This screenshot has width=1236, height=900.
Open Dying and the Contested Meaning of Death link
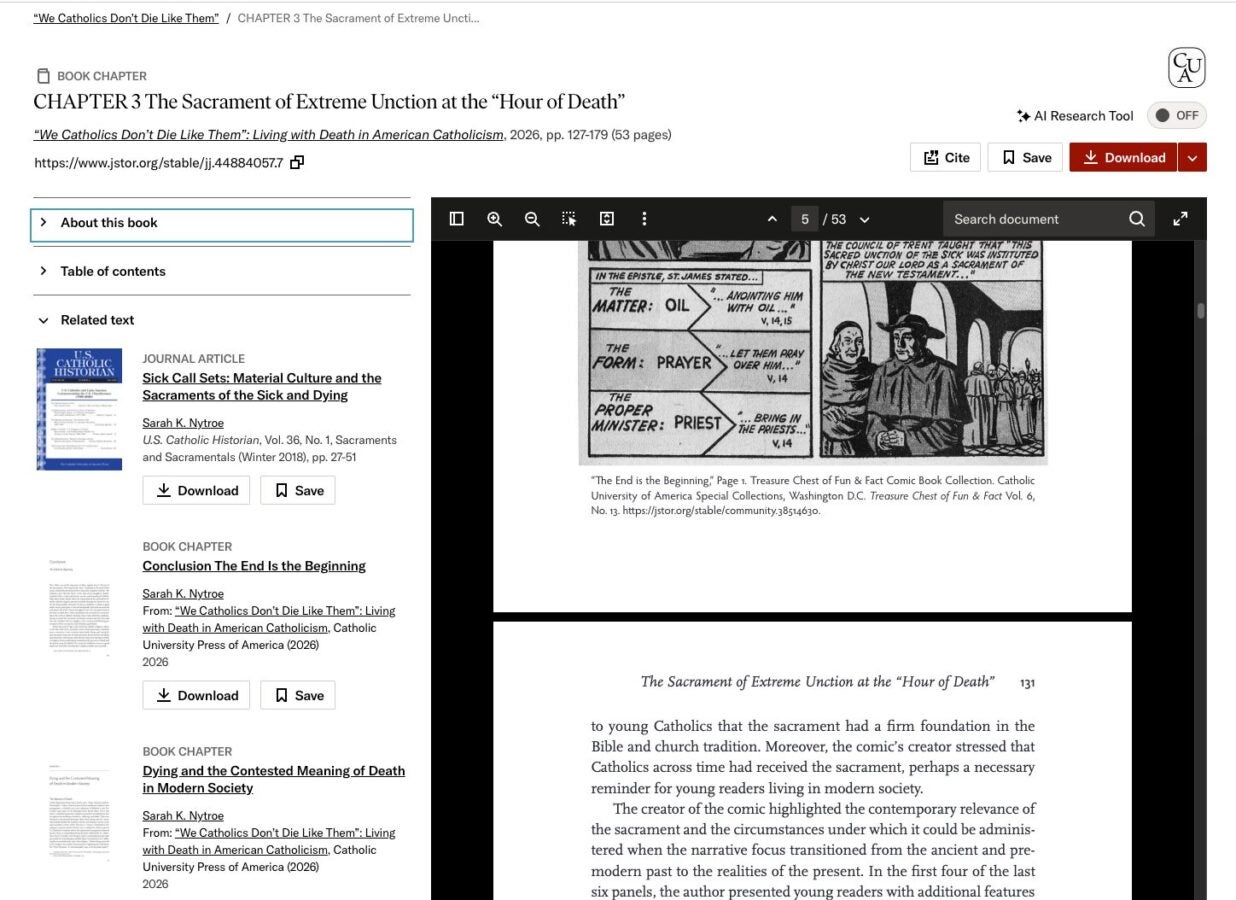[x=273, y=779]
